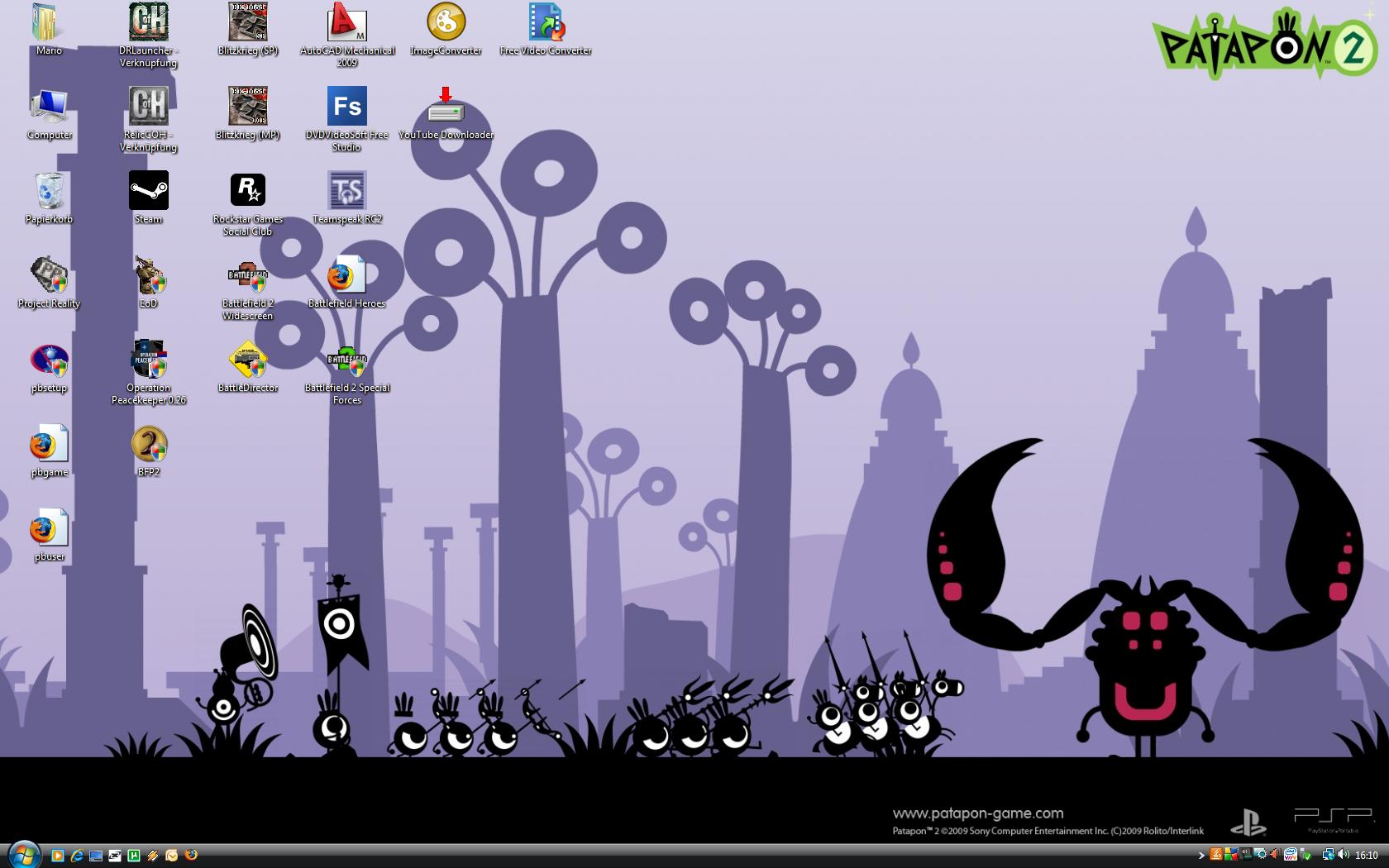Open the Computer desktop icon
The width and height of the screenshot is (1389, 868).
click(49, 114)
